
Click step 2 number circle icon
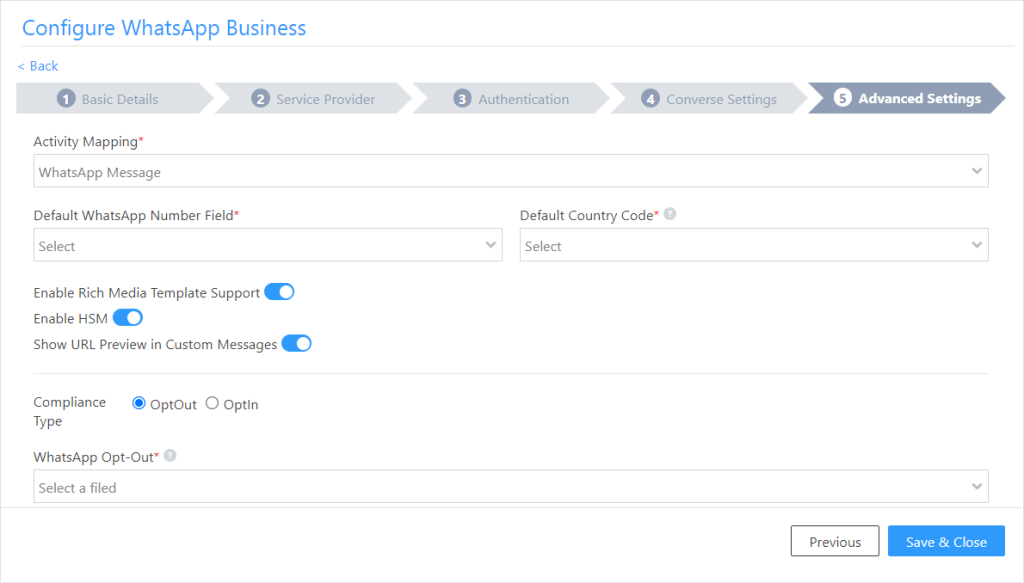point(260,99)
